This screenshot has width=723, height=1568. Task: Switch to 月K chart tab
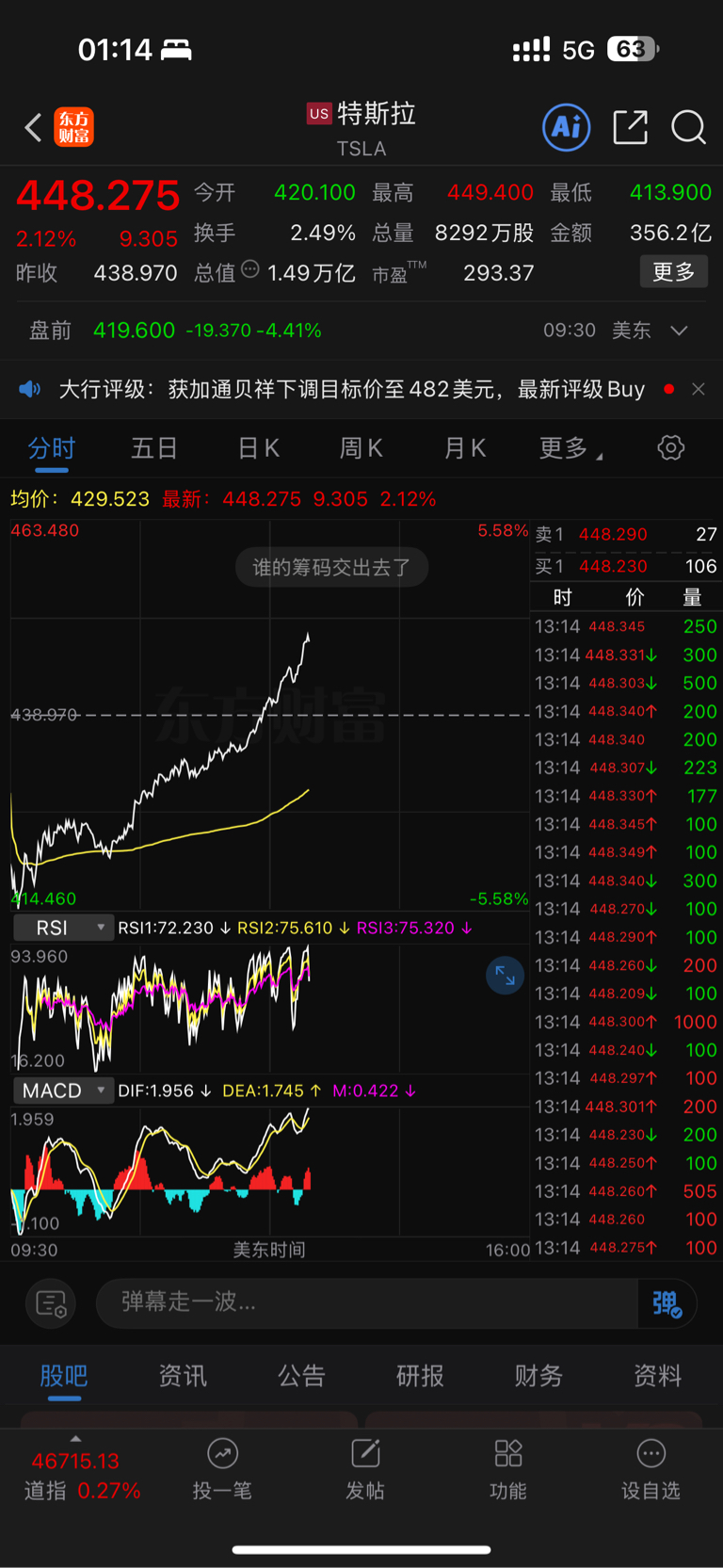(465, 448)
